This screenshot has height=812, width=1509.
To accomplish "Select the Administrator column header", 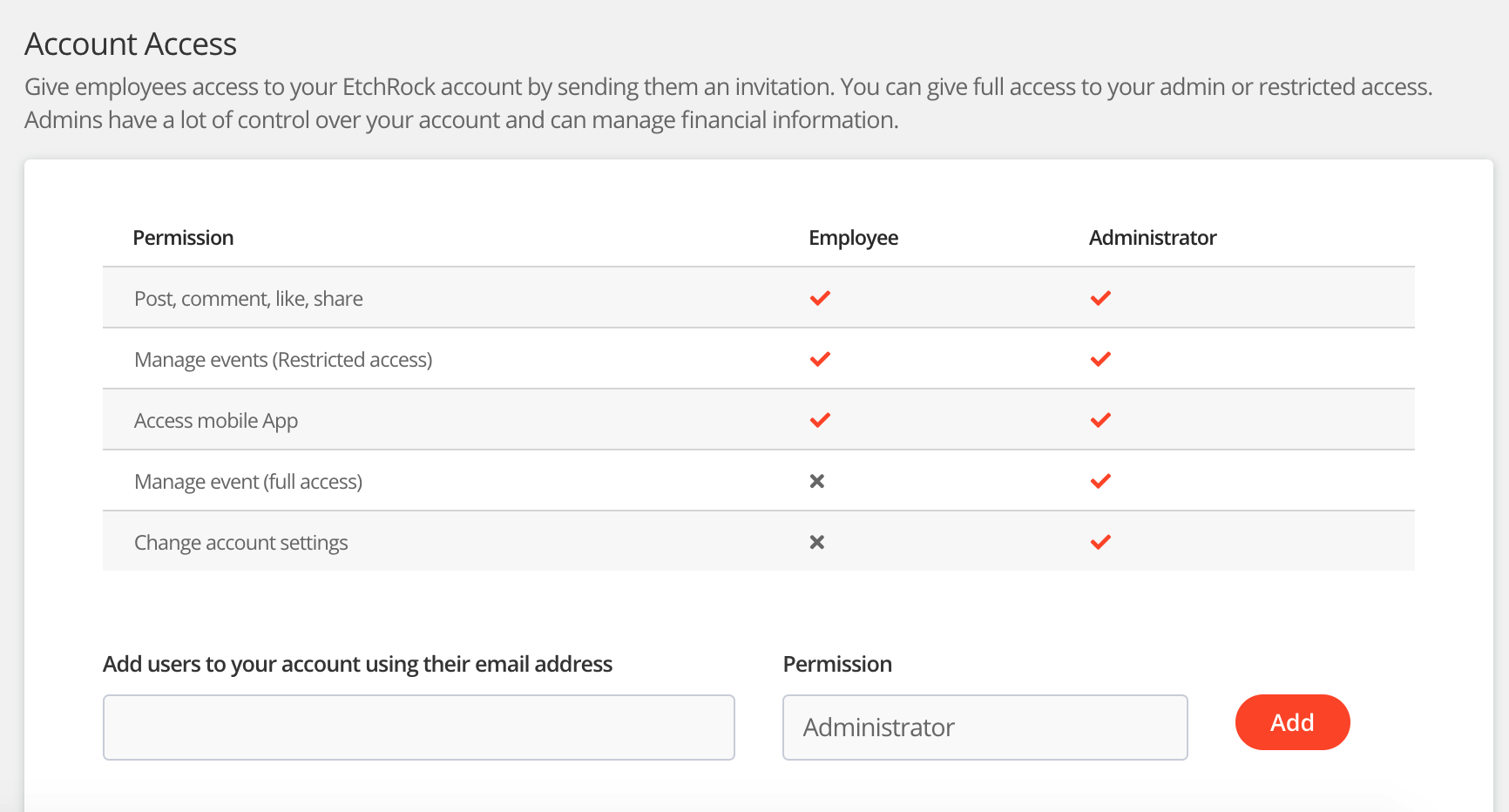I will [1153, 238].
